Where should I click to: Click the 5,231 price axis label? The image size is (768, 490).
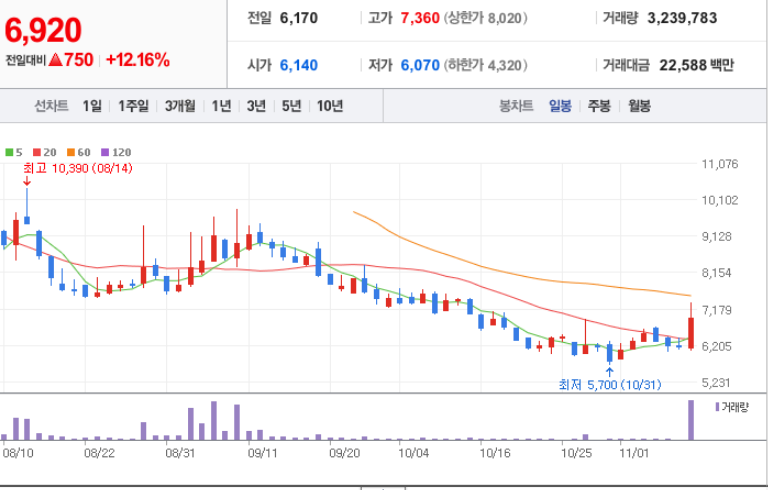coord(717,383)
